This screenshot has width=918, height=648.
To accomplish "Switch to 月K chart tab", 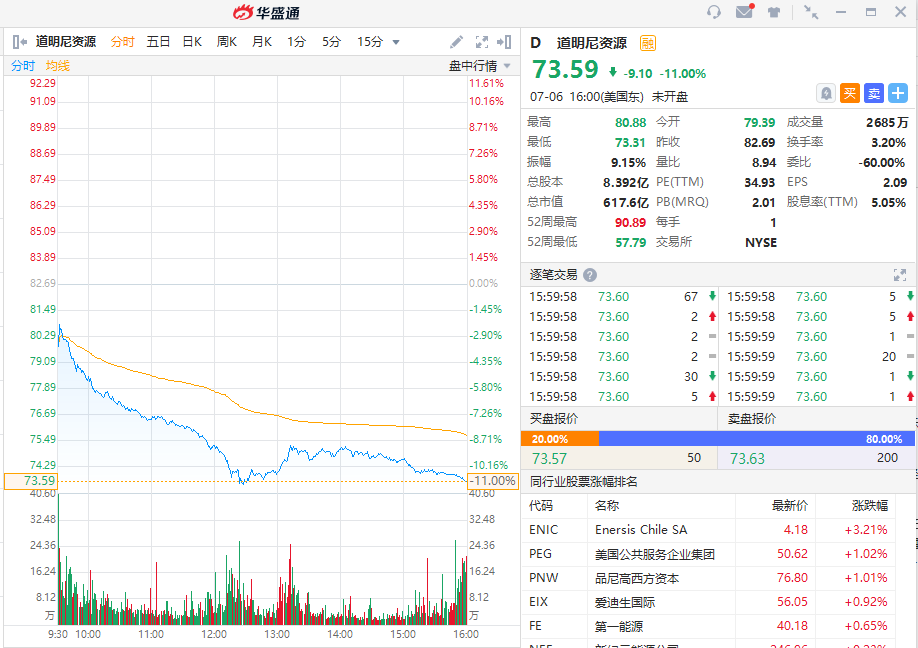I will pyautogui.click(x=262, y=42).
